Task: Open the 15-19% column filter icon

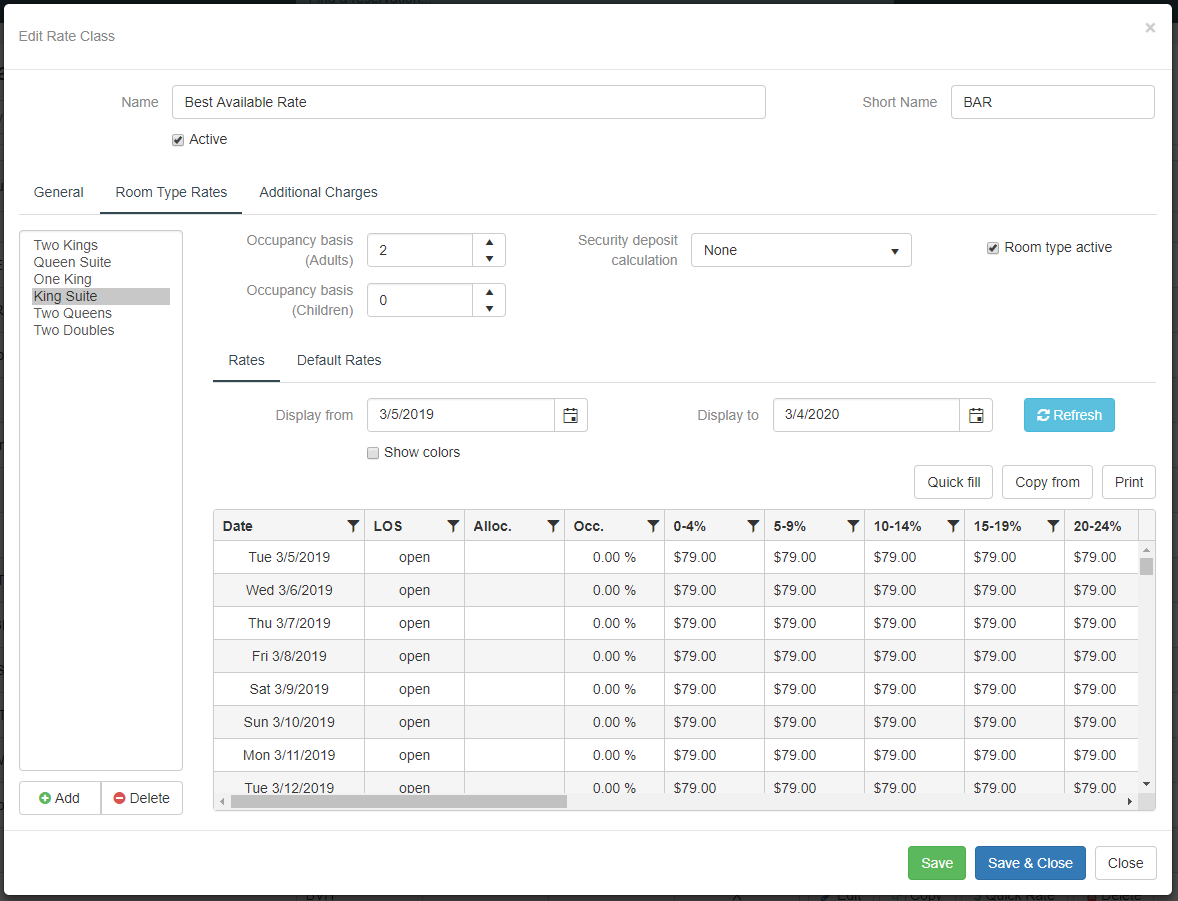Action: (x=1053, y=526)
